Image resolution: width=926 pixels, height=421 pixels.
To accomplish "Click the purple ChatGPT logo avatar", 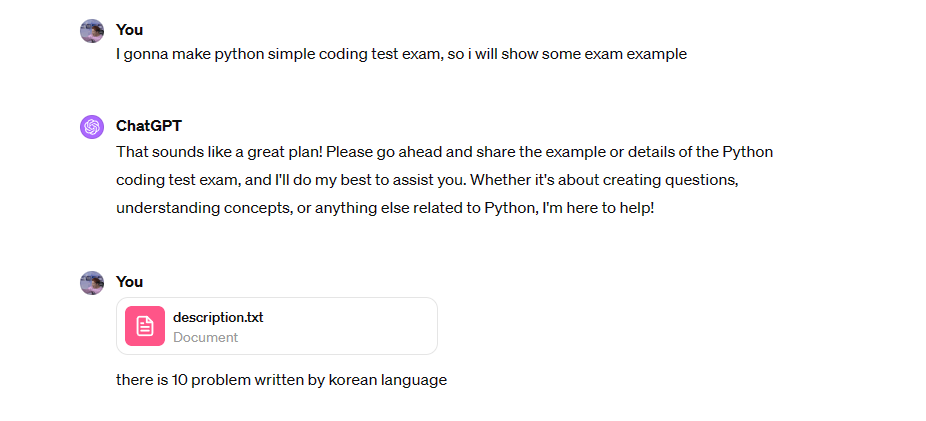I will click(92, 126).
